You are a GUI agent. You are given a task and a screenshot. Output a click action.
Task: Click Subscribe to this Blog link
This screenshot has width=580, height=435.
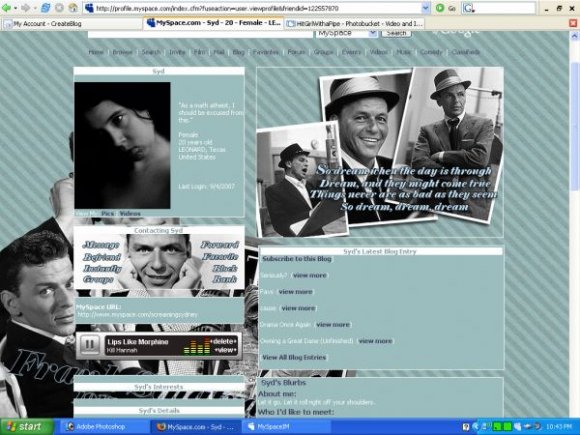[x=297, y=259]
